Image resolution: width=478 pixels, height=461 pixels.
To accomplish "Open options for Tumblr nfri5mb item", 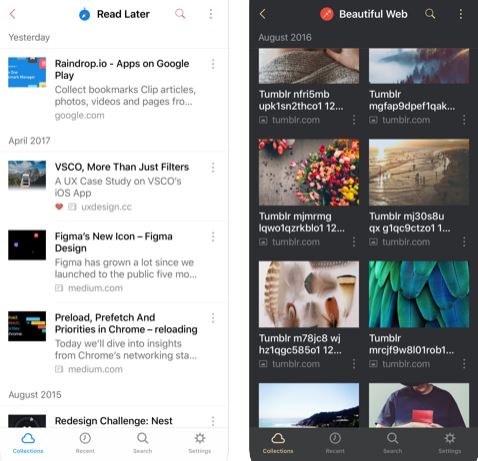I will coord(354,120).
